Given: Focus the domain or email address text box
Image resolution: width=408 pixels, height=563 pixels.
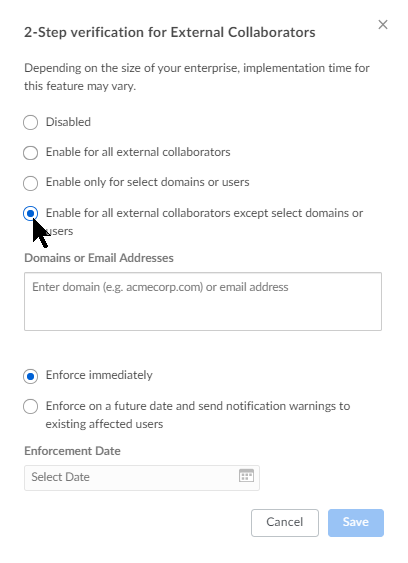Looking at the screenshot, I should [x=203, y=301].
